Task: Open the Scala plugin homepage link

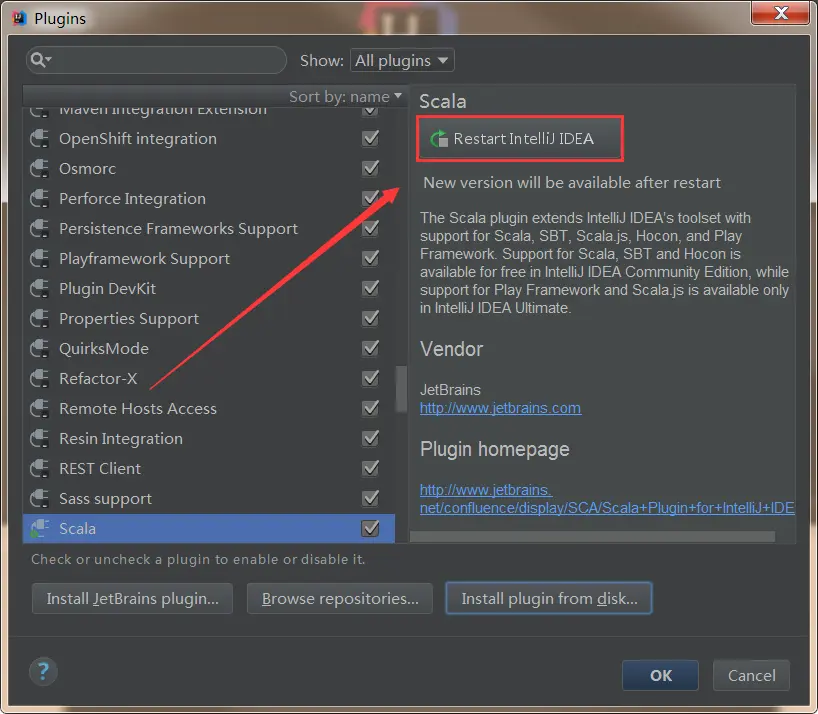Action: pyautogui.click(x=607, y=499)
